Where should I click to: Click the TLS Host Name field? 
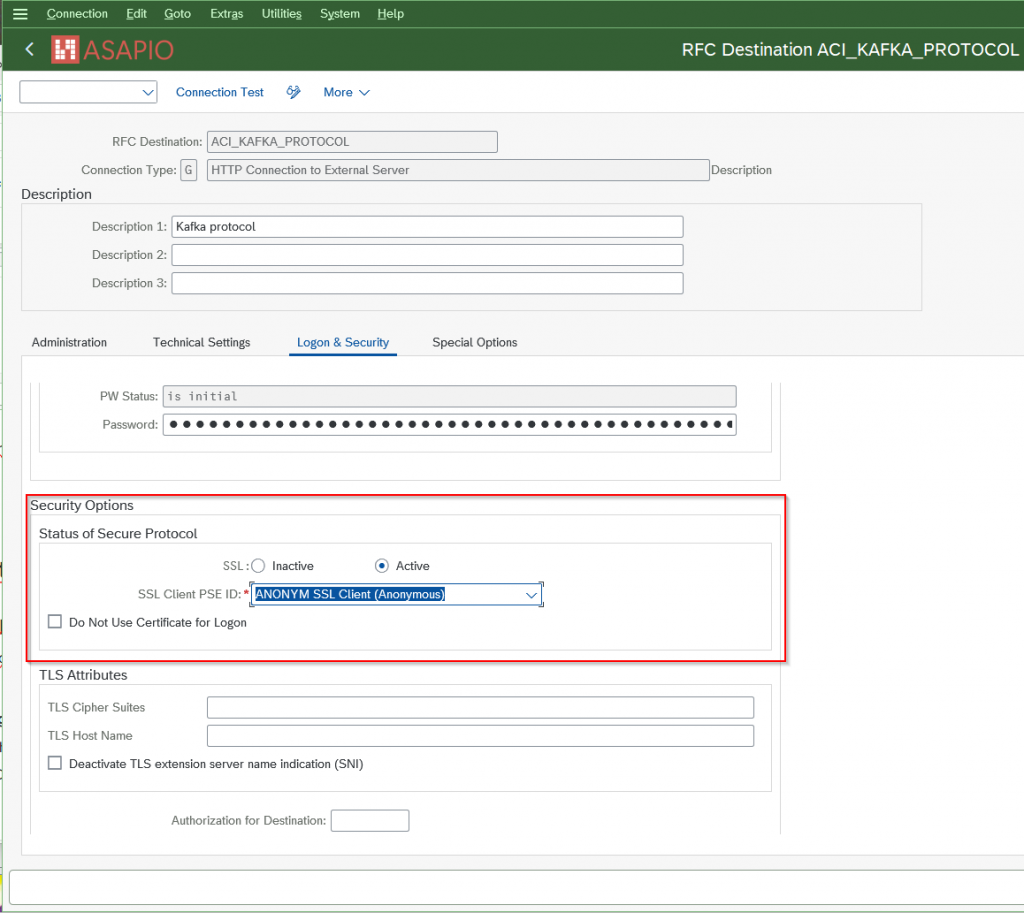click(x=479, y=736)
